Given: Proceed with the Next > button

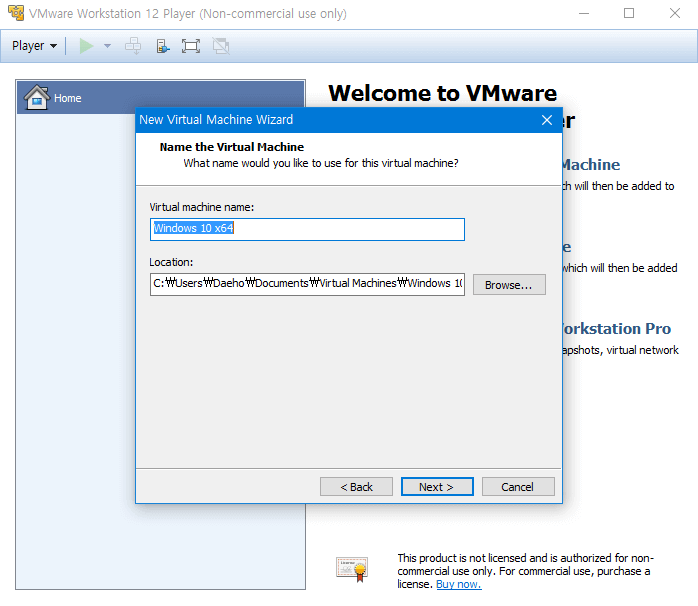Looking at the screenshot, I should 437,487.
